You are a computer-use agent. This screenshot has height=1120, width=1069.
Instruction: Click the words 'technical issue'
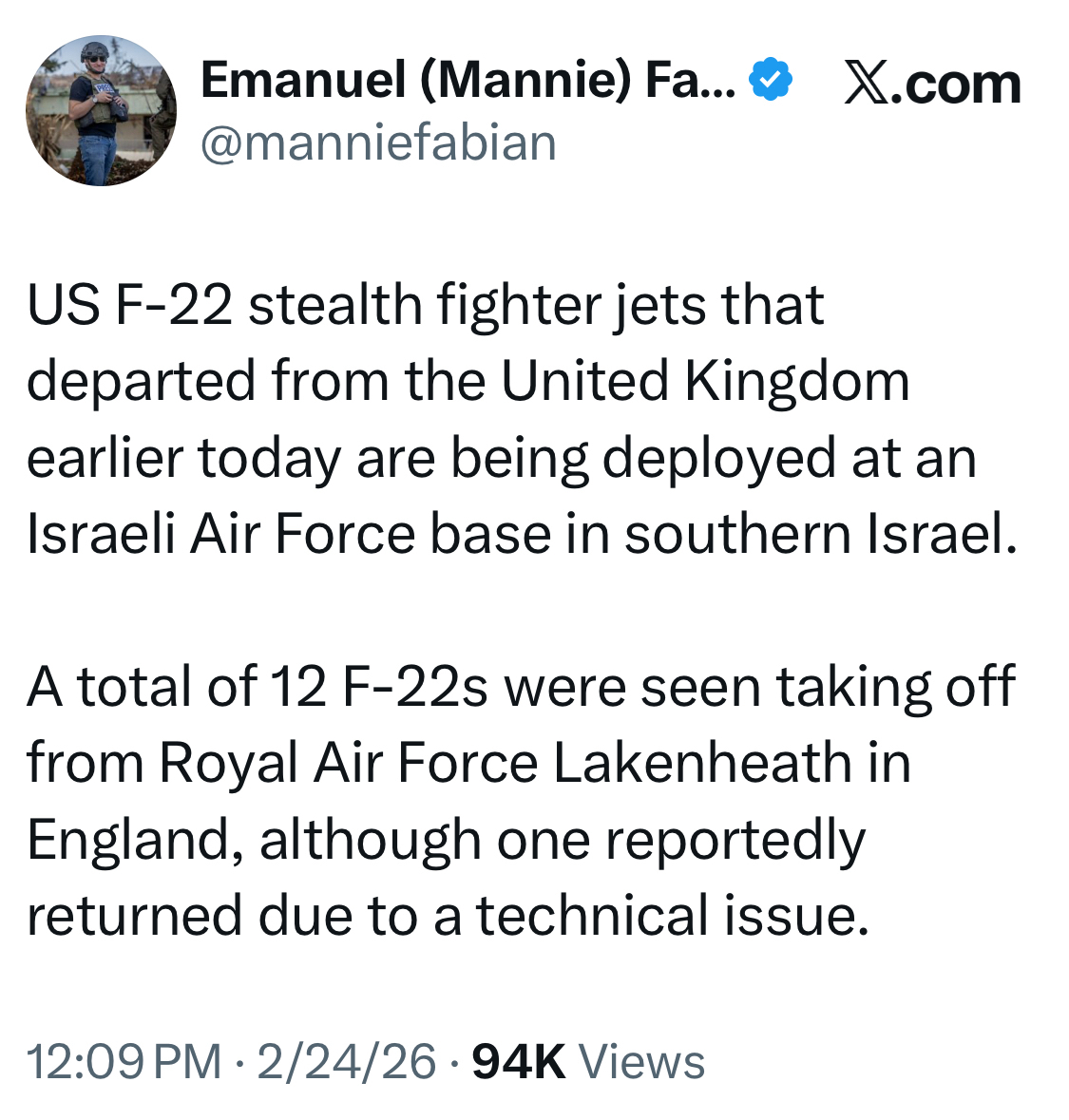click(672, 916)
